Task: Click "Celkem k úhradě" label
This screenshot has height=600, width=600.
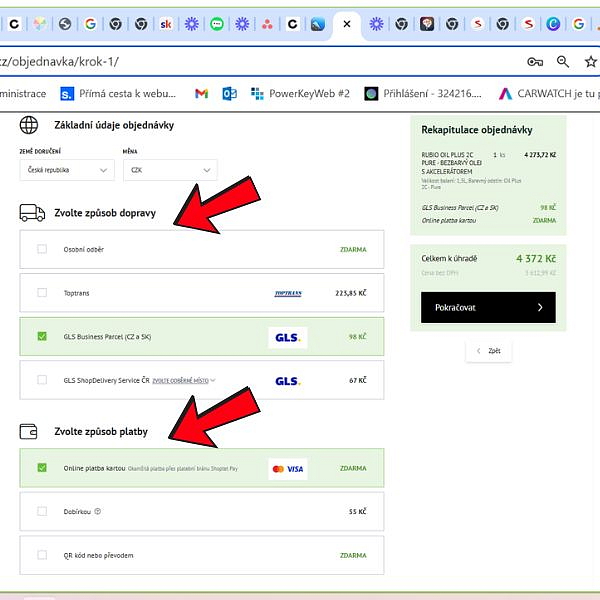Action: pos(449,259)
